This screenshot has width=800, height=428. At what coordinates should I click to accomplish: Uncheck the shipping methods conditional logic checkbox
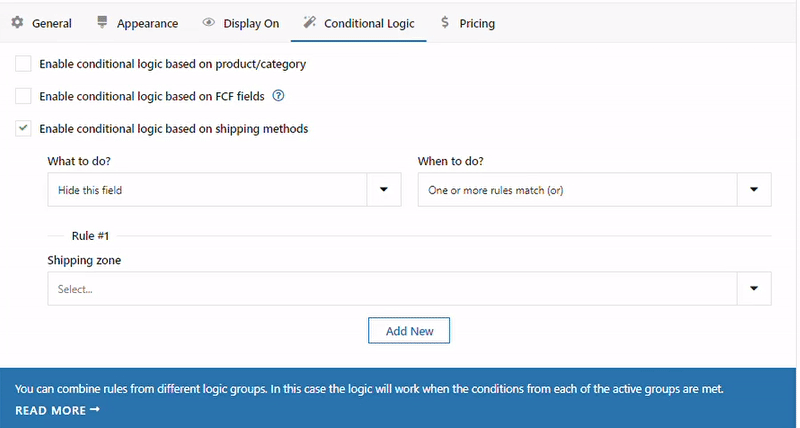tap(23, 128)
